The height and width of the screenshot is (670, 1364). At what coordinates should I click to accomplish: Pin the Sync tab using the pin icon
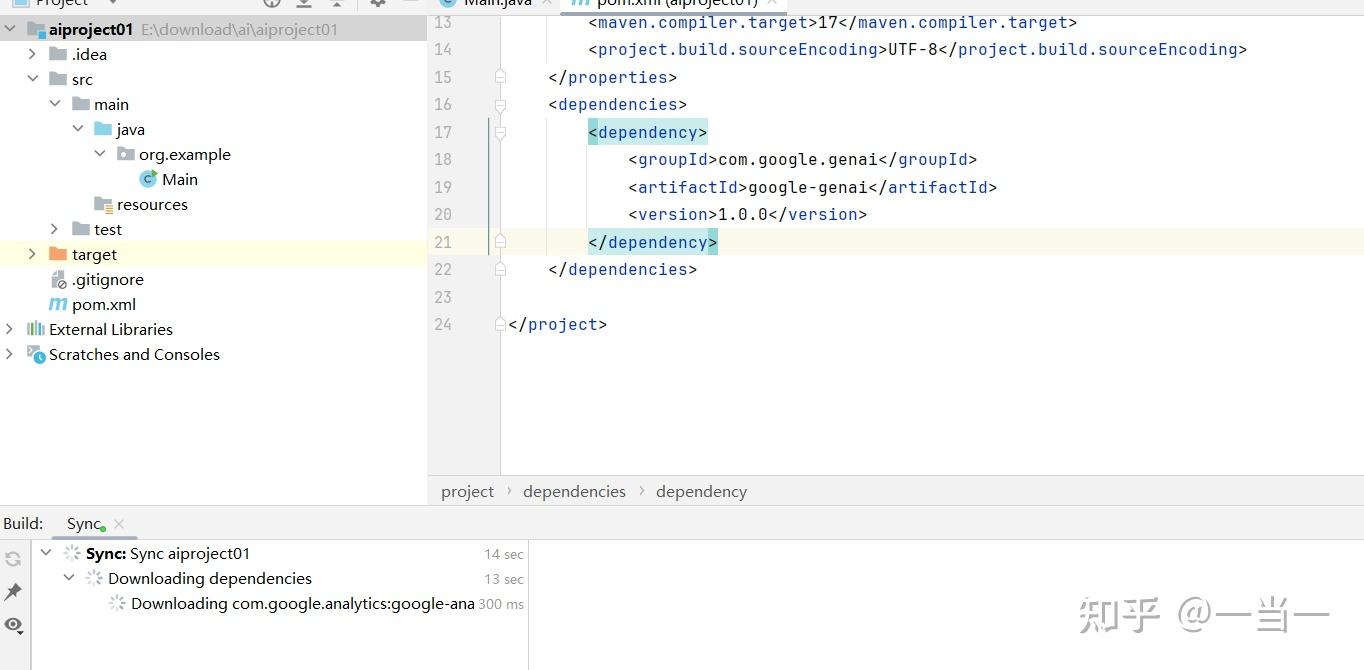tap(13, 591)
